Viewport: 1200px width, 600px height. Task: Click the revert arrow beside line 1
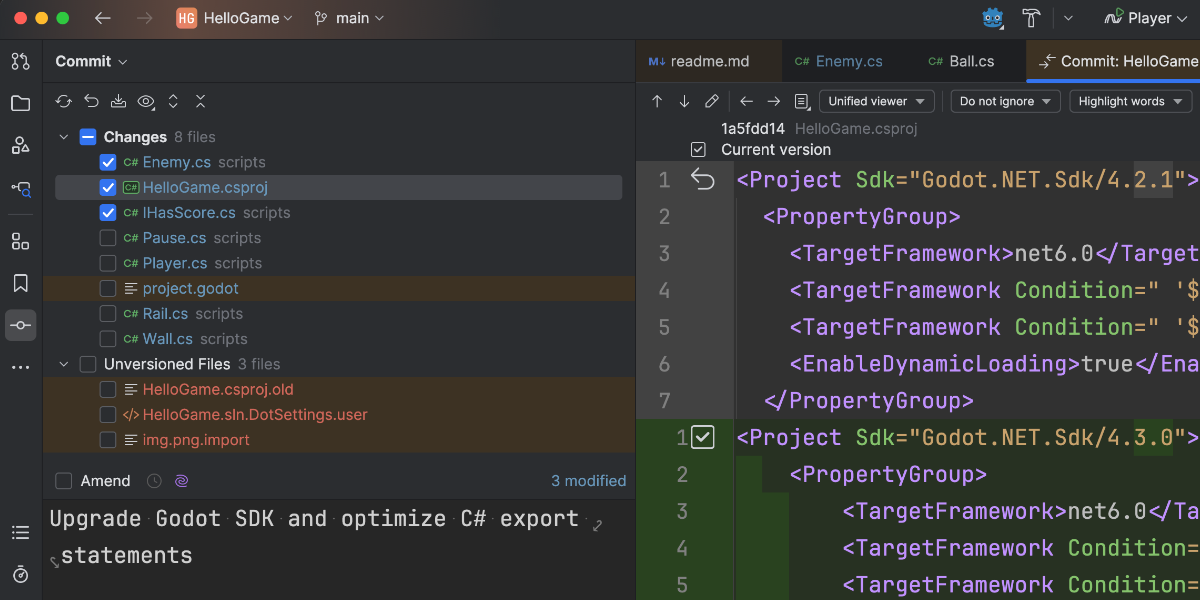(x=703, y=180)
